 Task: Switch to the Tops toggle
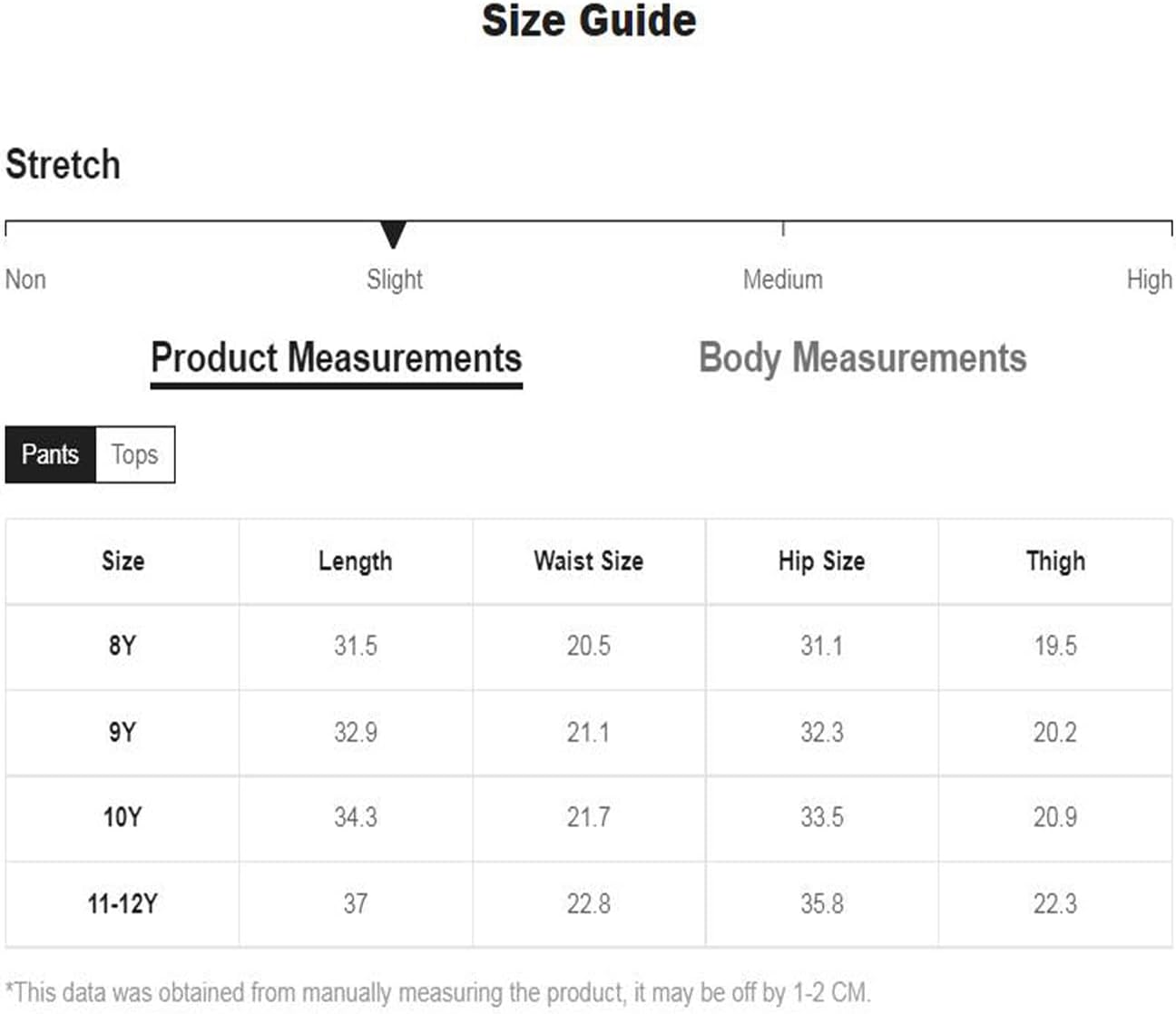click(134, 454)
